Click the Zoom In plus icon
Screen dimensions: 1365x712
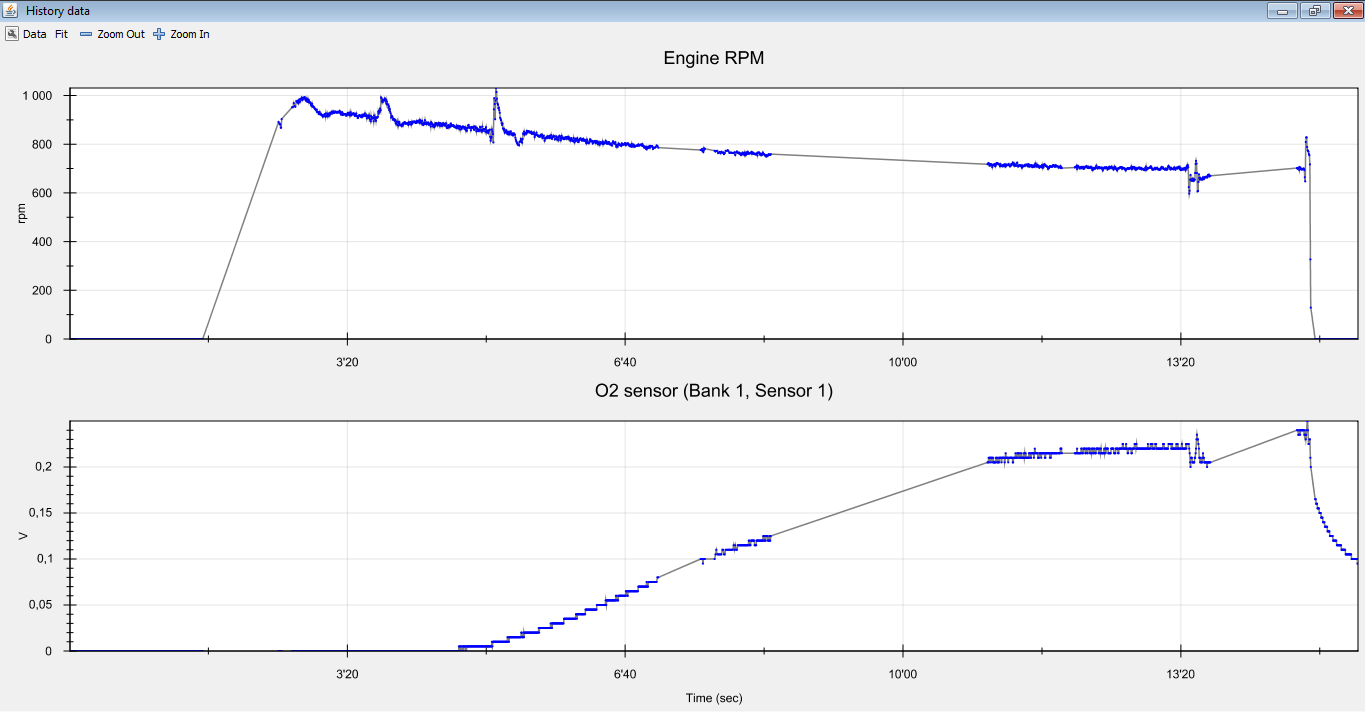coord(159,34)
